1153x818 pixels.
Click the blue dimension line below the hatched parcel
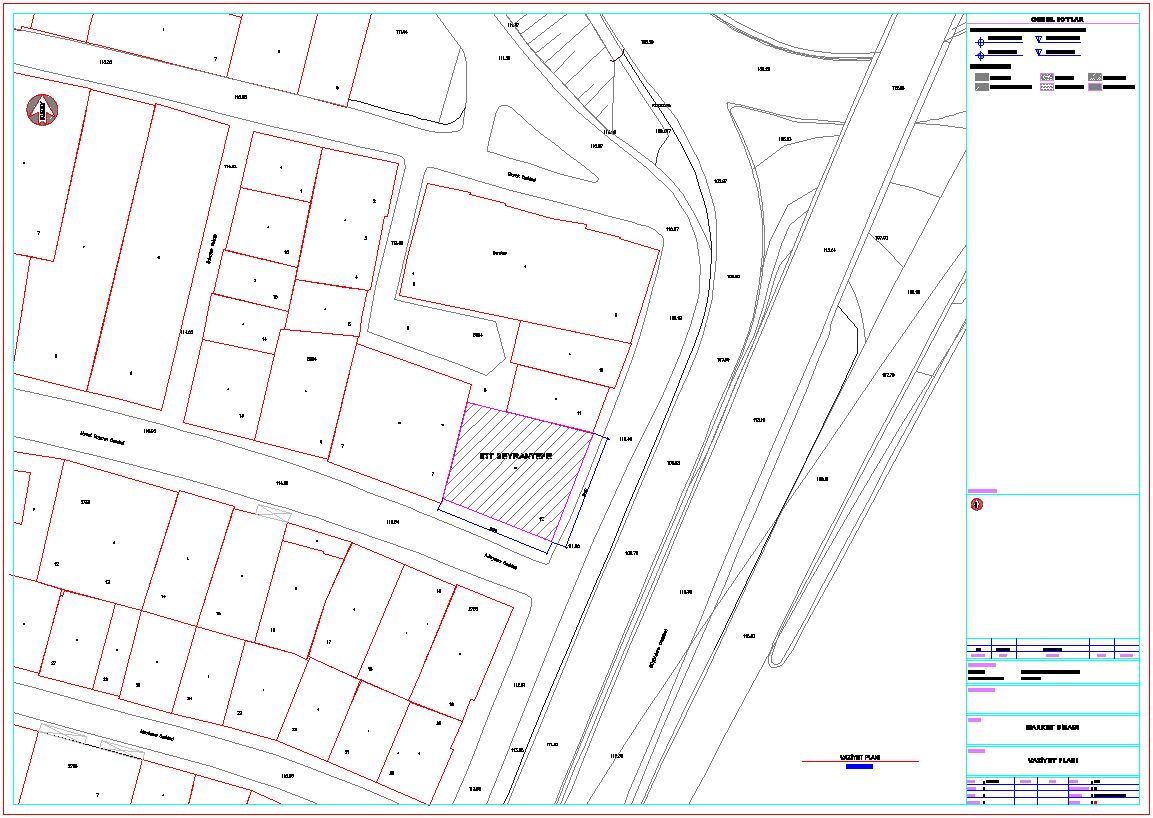pyautogui.click(x=493, y=530)
